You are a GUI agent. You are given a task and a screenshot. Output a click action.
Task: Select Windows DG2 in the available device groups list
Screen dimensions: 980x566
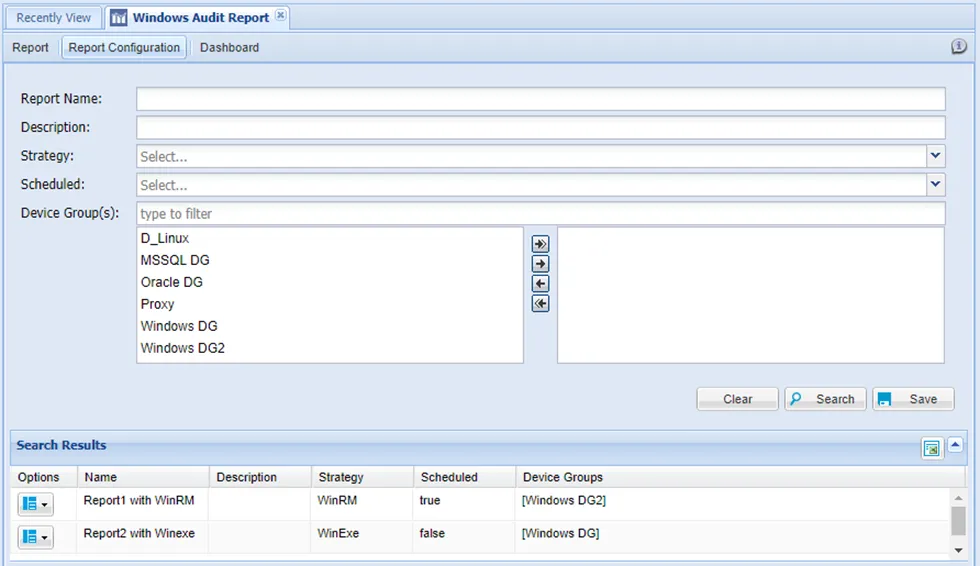click(x=330, y=347)
